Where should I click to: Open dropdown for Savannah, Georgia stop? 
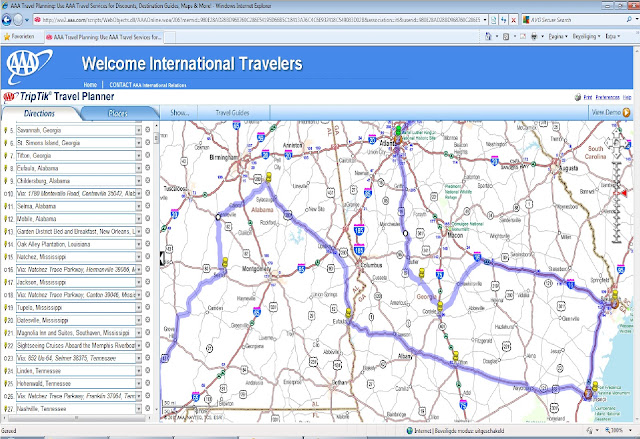point(138,130)
